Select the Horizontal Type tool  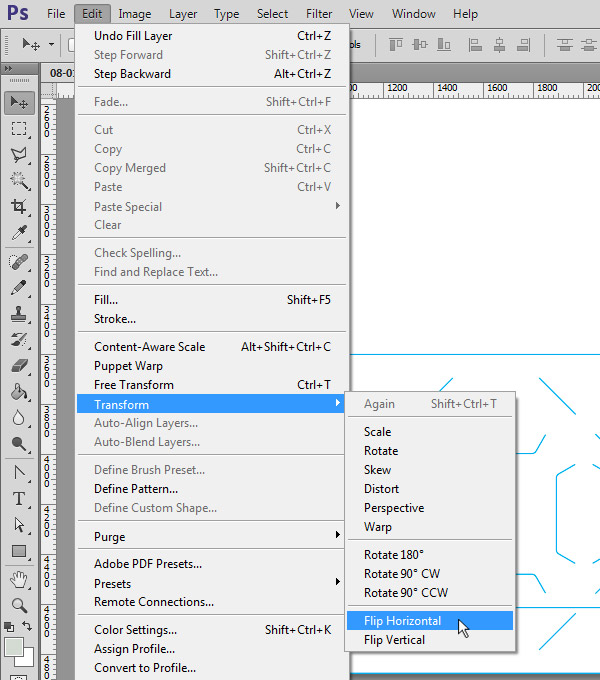point(19,499)
